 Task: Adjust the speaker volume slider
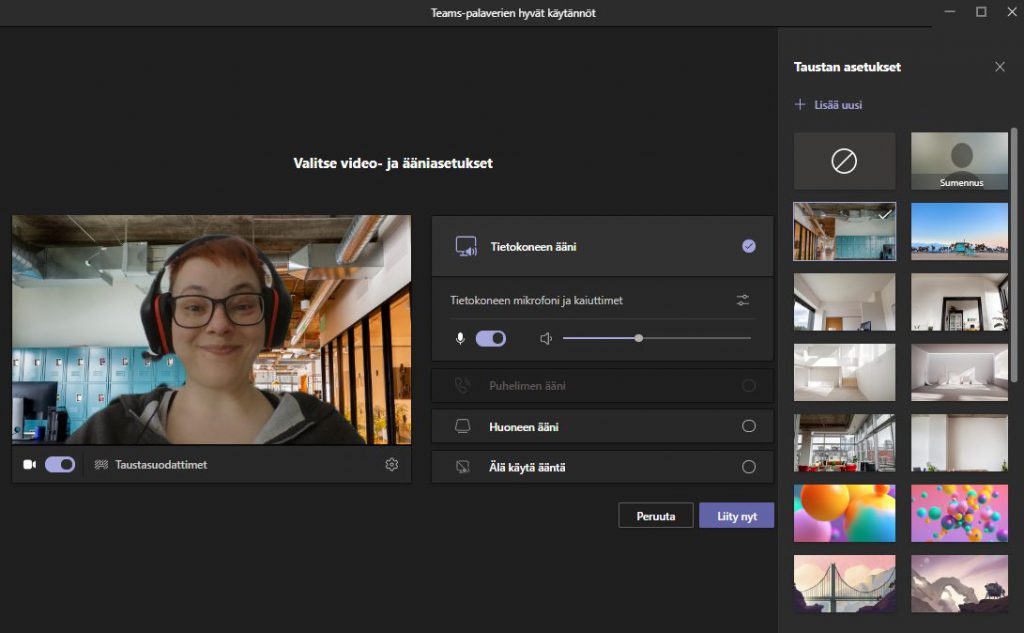656,338
